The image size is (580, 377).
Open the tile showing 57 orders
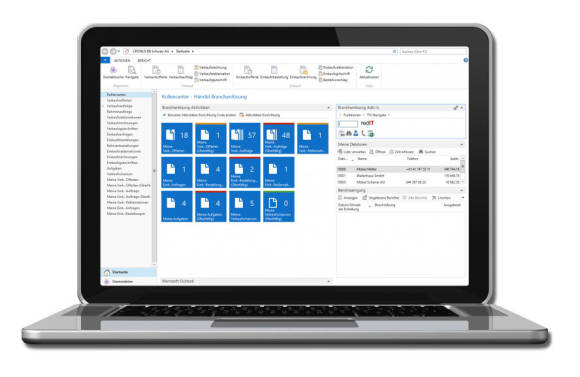pos(245,138)
